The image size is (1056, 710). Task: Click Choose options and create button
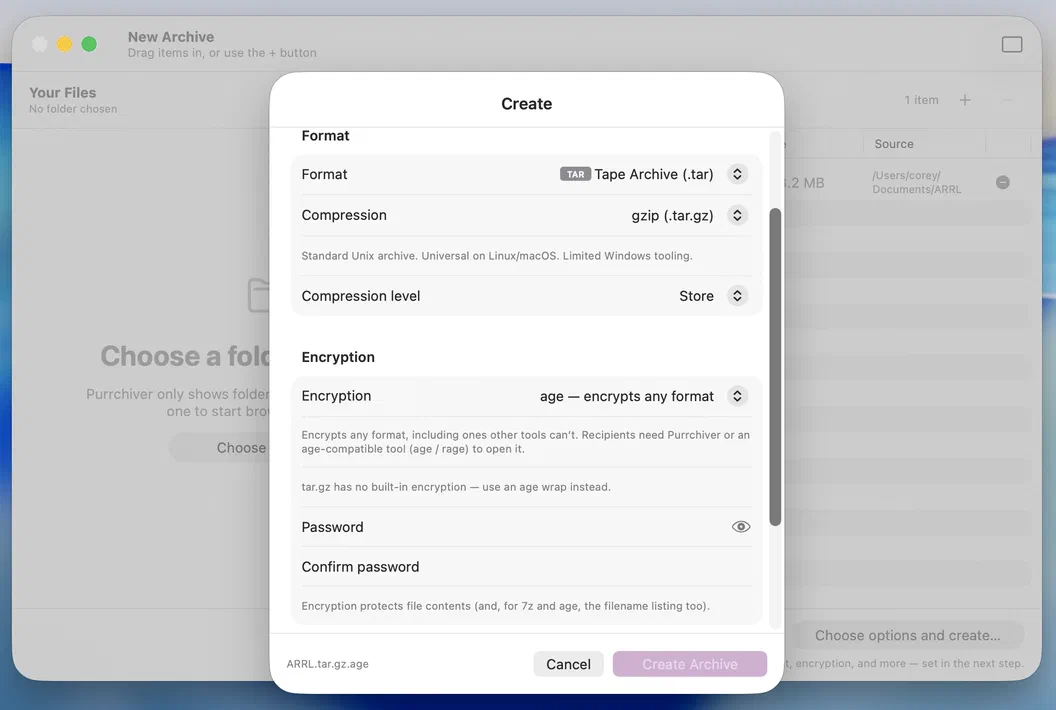tap(907, 635)
